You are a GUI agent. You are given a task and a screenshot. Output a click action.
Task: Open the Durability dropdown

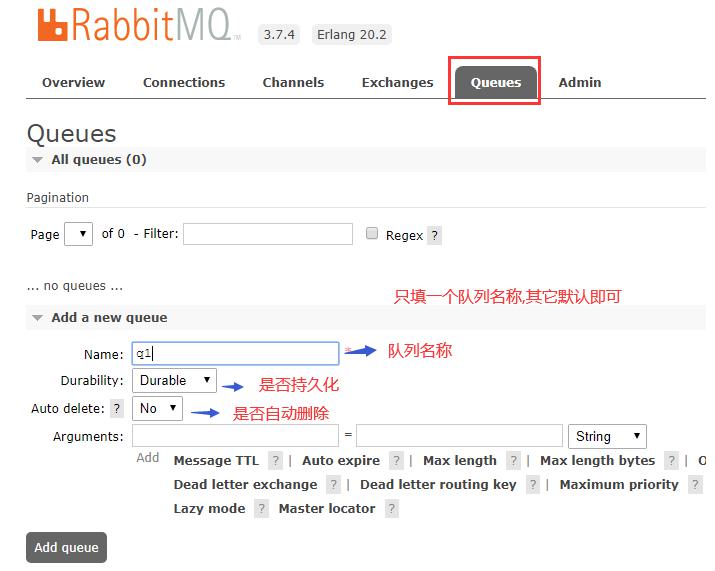pyautogui.click(x=174, y=380)
